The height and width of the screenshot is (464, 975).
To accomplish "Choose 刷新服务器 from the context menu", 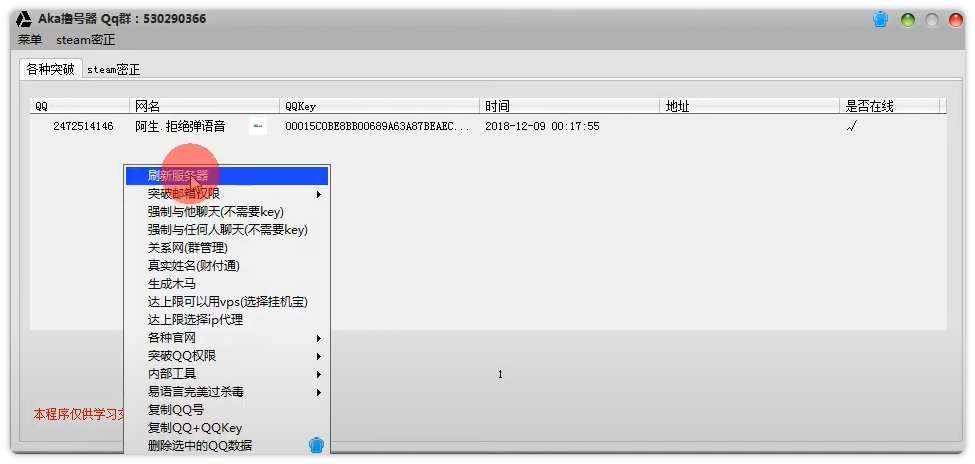I will coord(178,176).
